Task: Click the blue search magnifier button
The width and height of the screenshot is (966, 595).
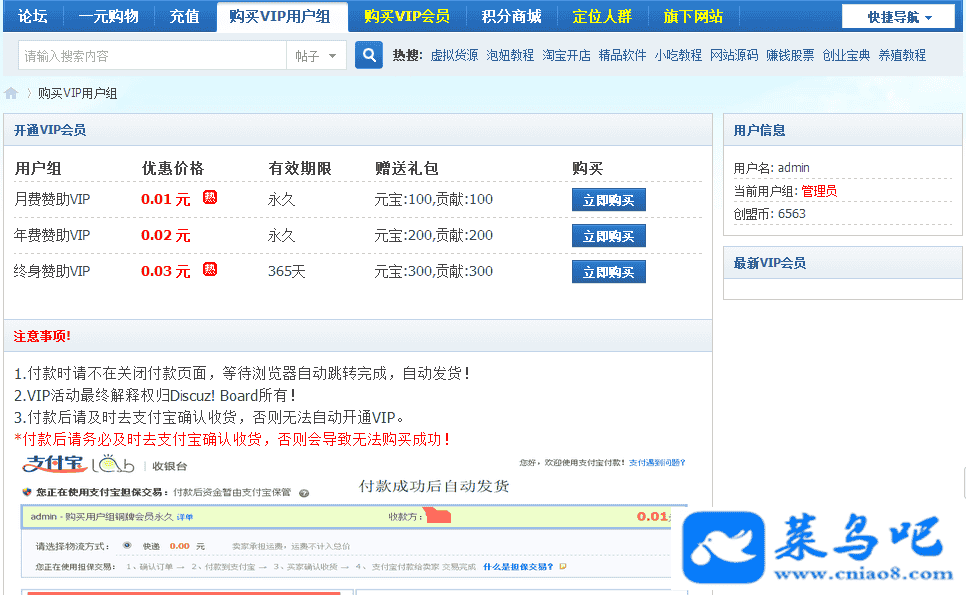Action: (x=368, y=56)
